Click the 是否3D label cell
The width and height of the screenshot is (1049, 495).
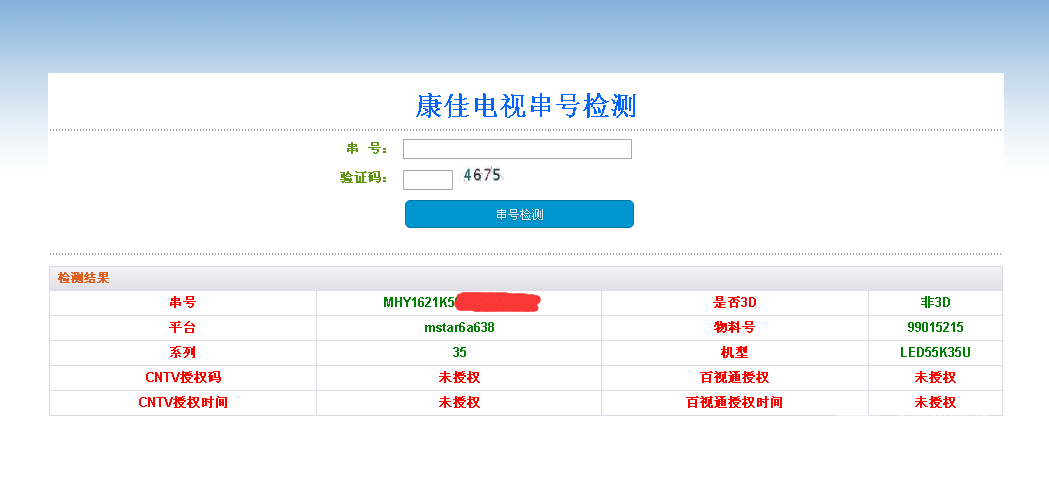tap(735, 302)
